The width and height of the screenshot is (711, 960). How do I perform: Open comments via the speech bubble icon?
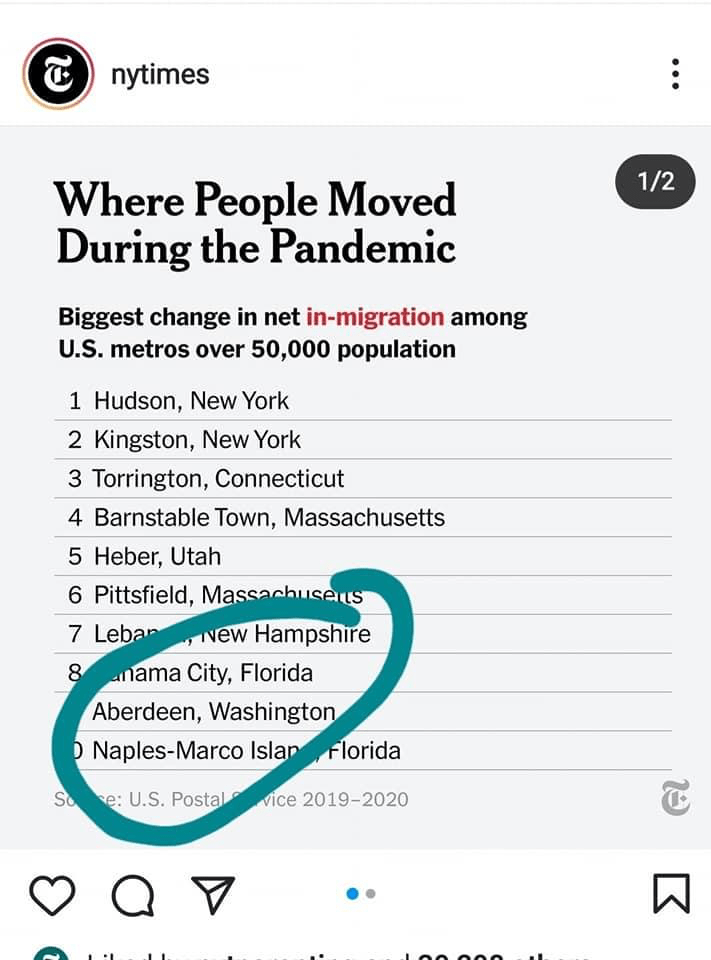pyautogui.click(x=132, y=894)
